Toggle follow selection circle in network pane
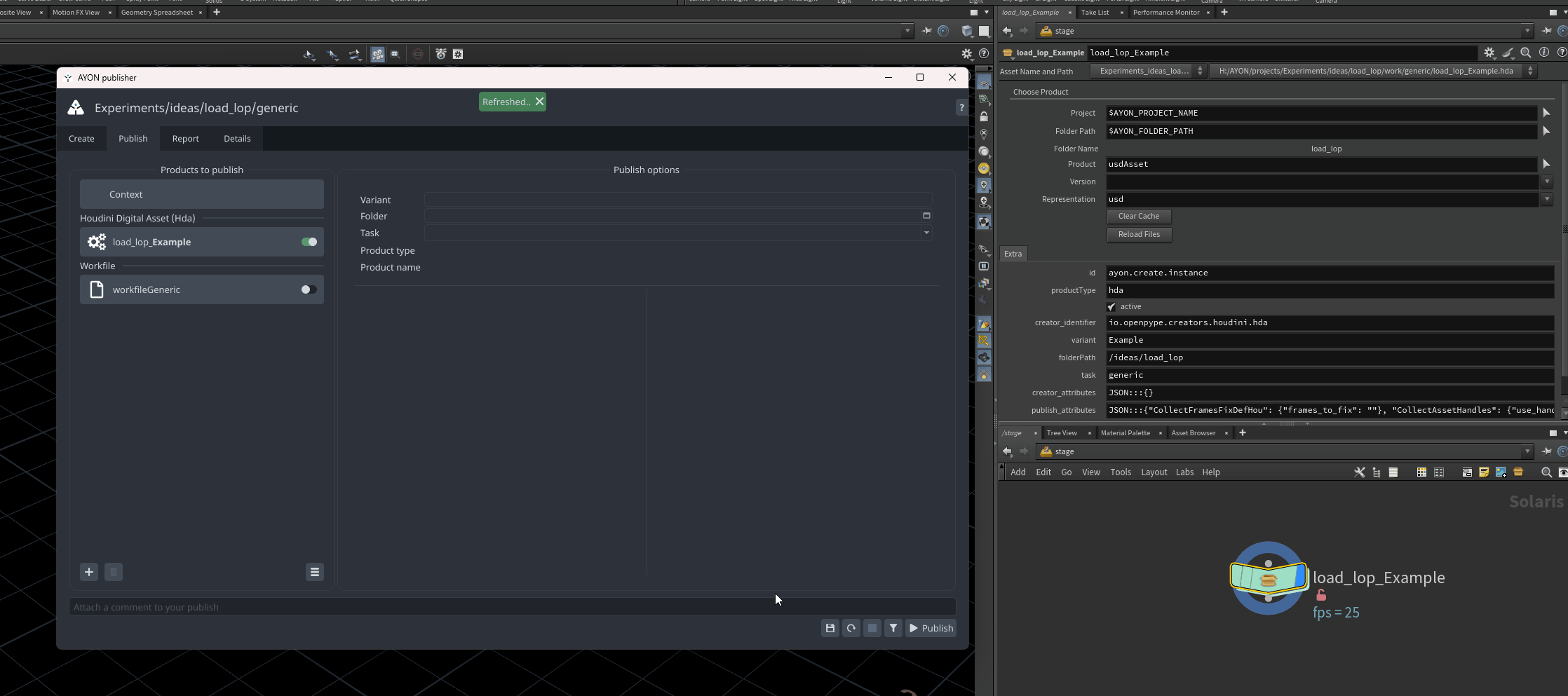 coord(1562,451)
